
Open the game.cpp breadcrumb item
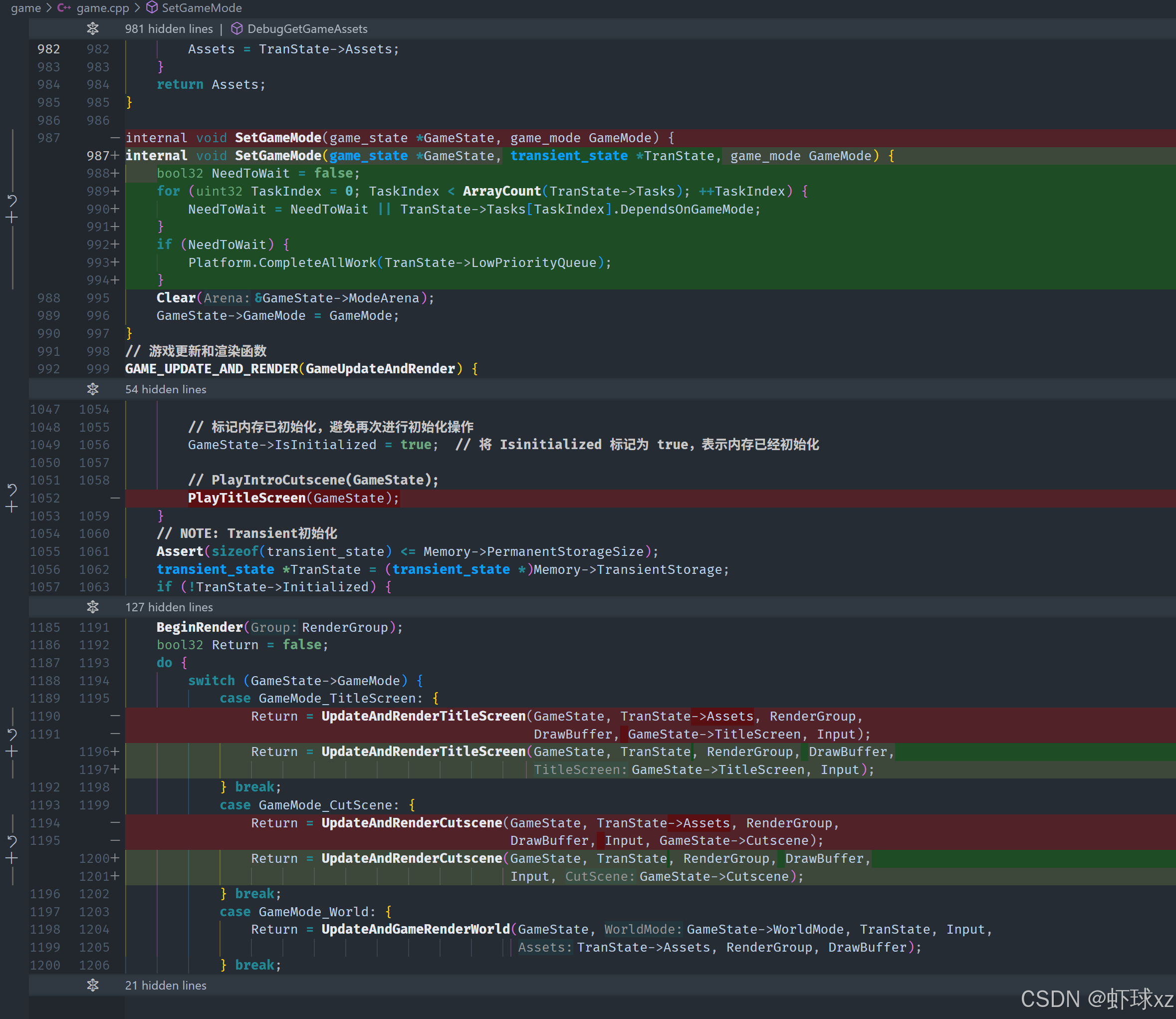tap(102, 8)
